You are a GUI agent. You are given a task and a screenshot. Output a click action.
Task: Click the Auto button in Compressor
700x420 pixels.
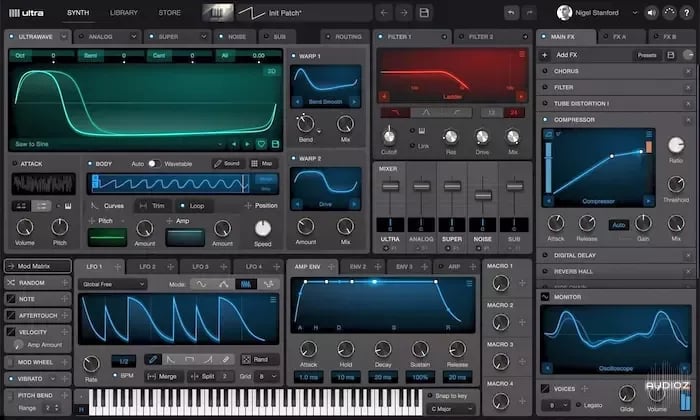click(x=619, y=225)
